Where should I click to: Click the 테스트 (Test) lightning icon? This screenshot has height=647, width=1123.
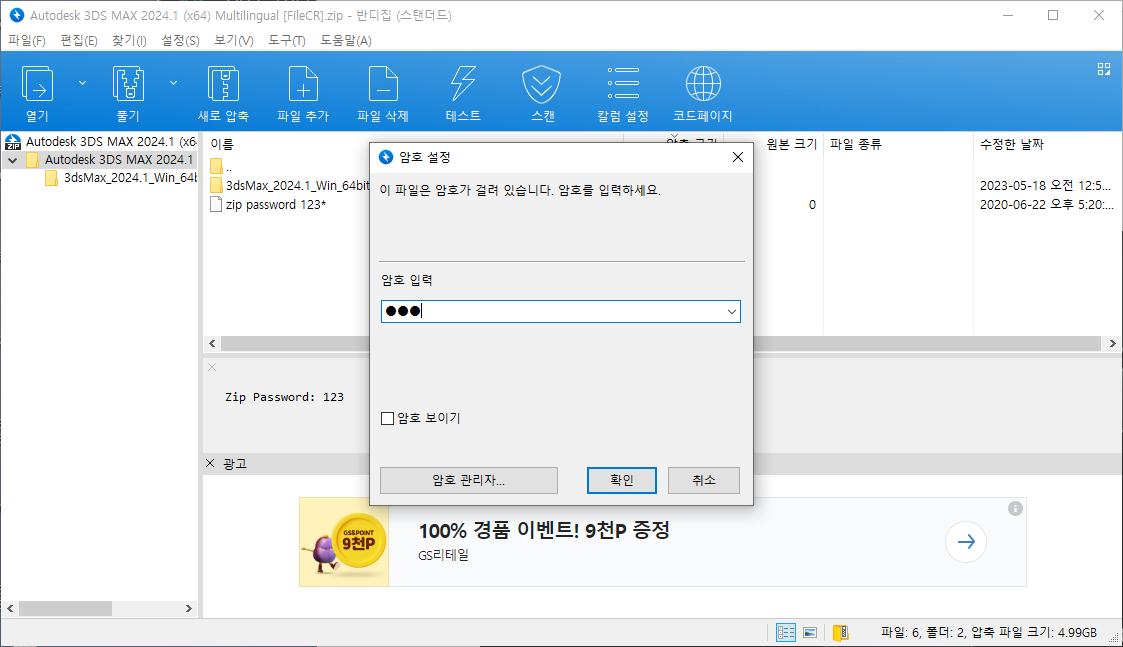point(463,85)
